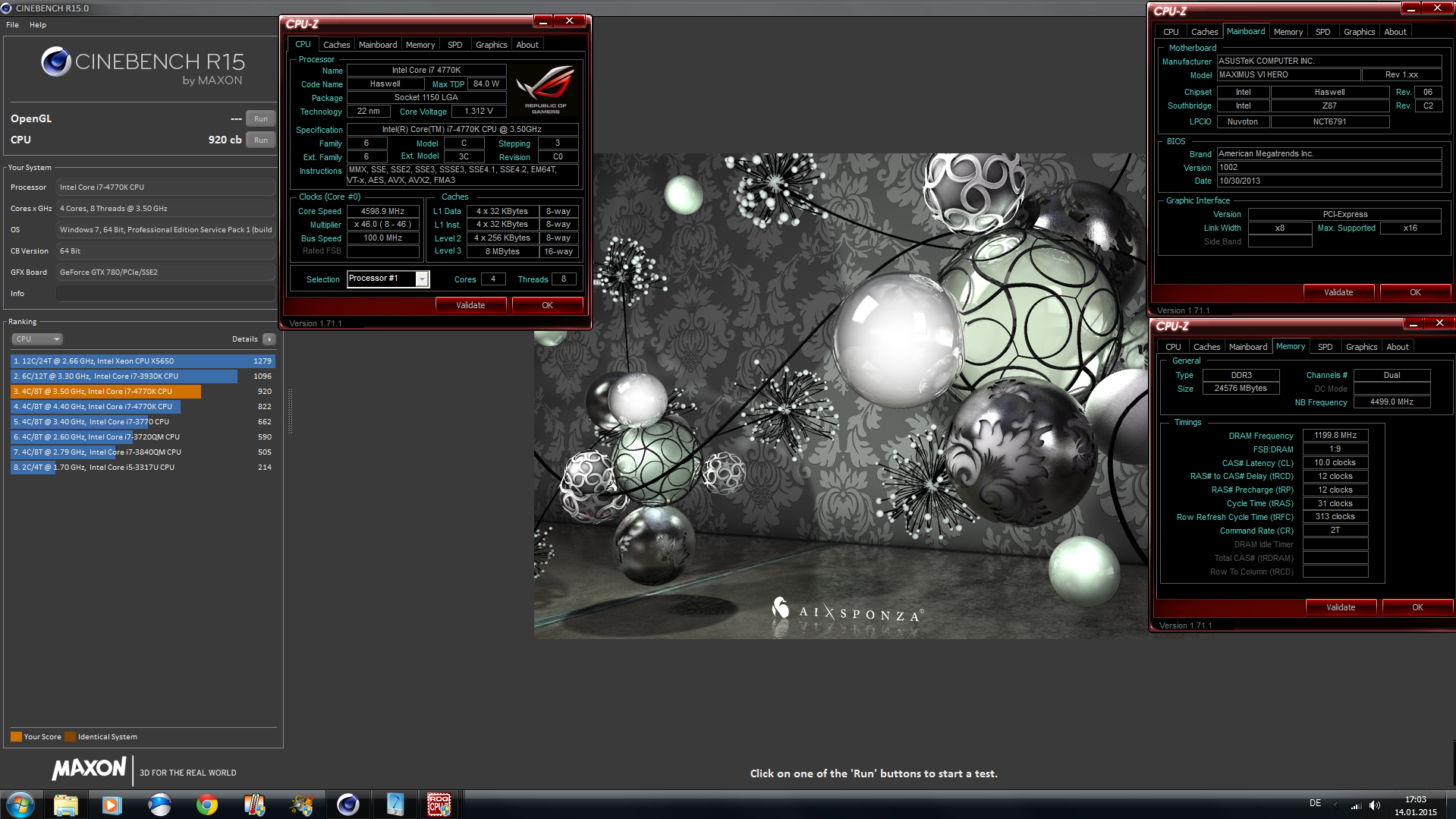The height and width of the screenshot is (819, 1456).
Task: Click the Cinebench ranking panel splitter handle
Action: pos(290,410)
